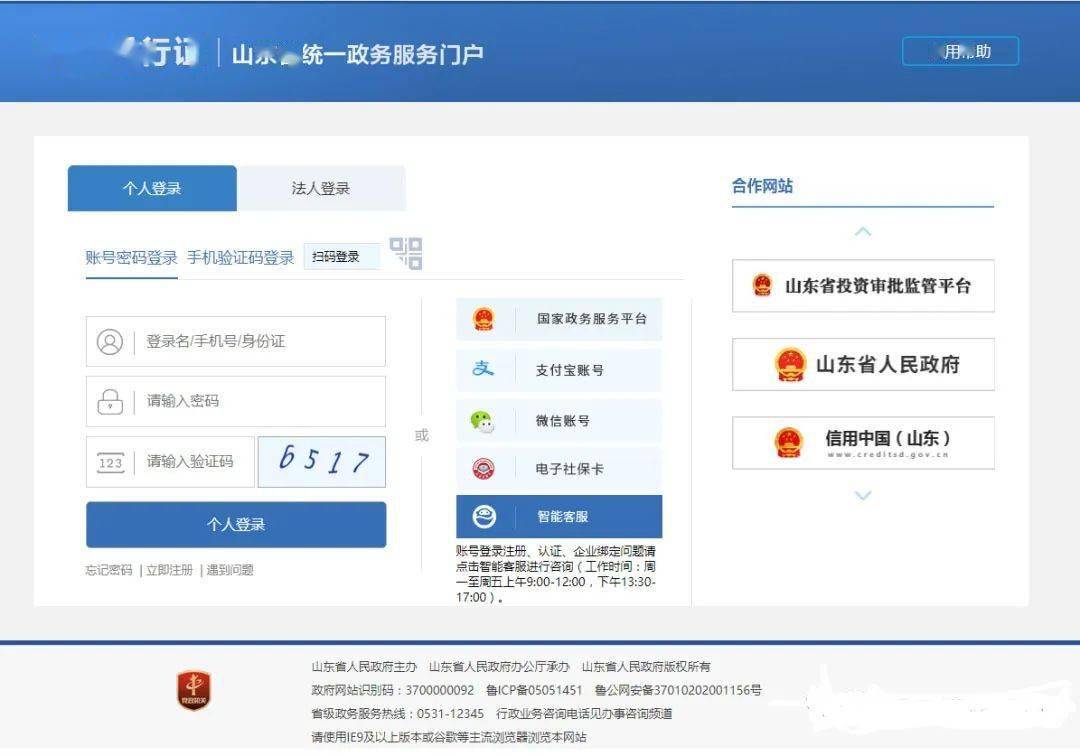Screen dimensions: 1080x756
Task: Expand more partner sites via down chevron
Action: tap(862, 495)
